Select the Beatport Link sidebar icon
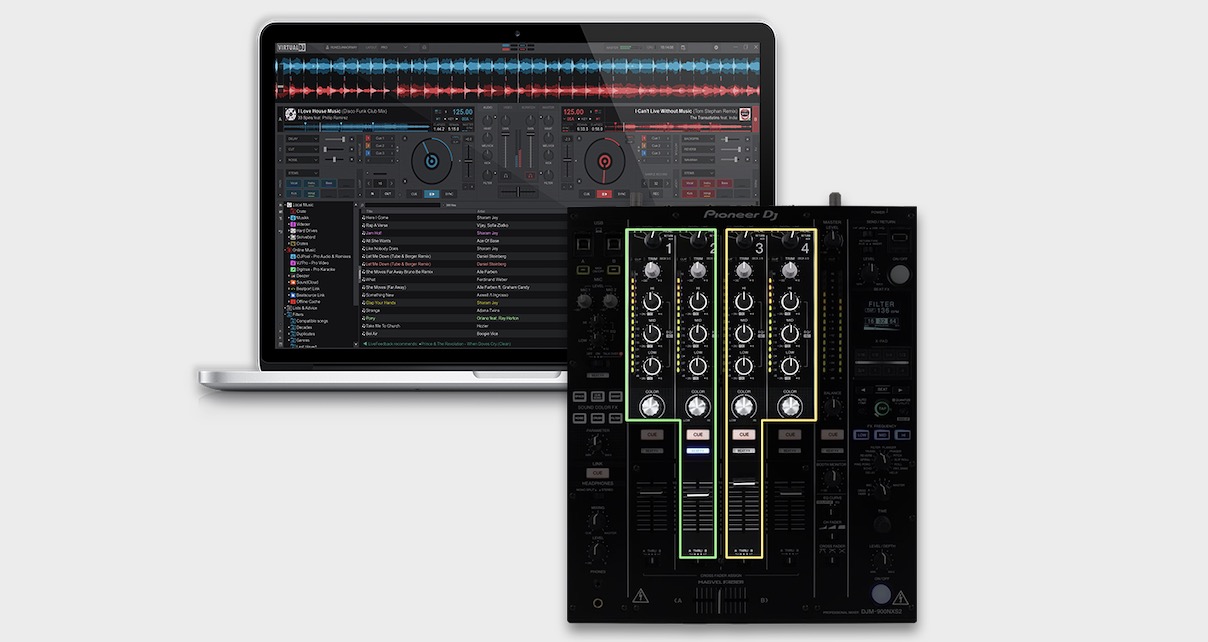The height and width of the screenshot is (642, 1208). click(x=295, y=290)
